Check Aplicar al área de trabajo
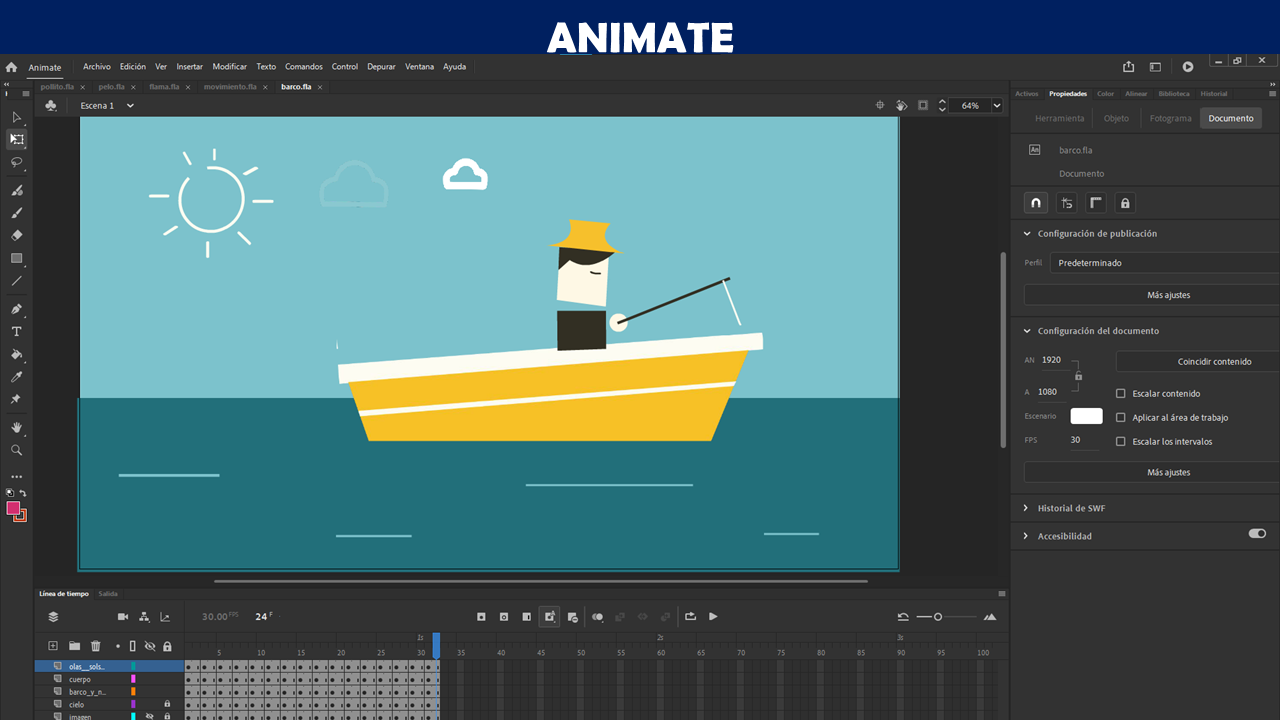This screenshot has height=720, width=1280. coord(1120,418)
